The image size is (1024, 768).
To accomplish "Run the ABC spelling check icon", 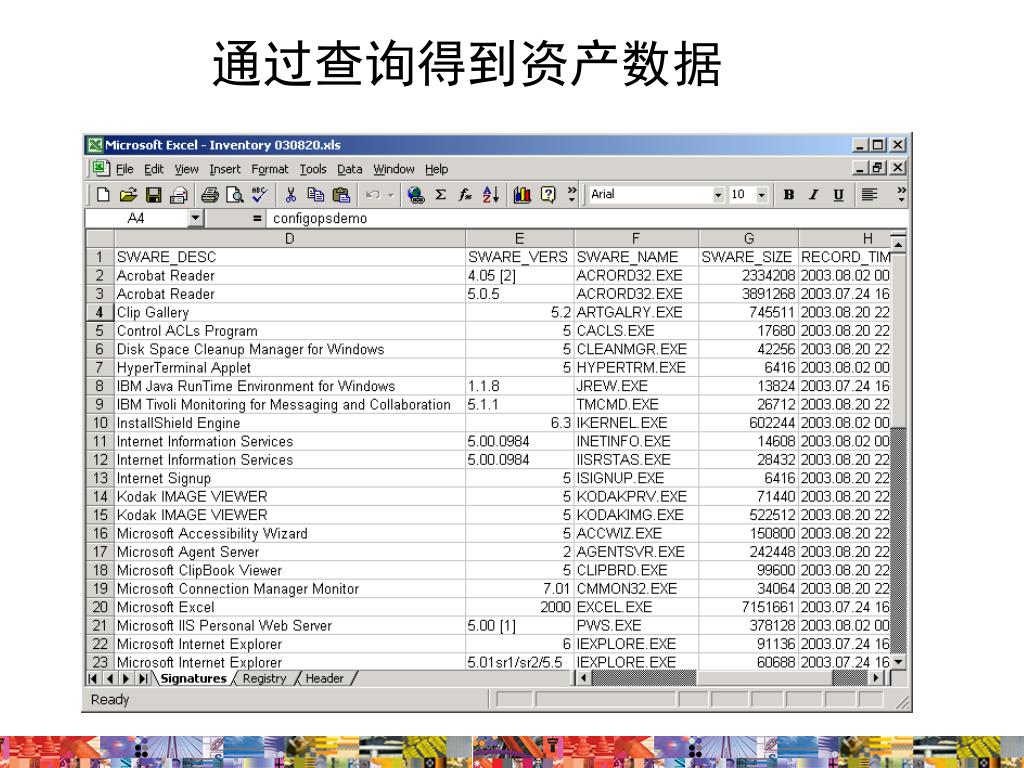I will coord(259,195).
